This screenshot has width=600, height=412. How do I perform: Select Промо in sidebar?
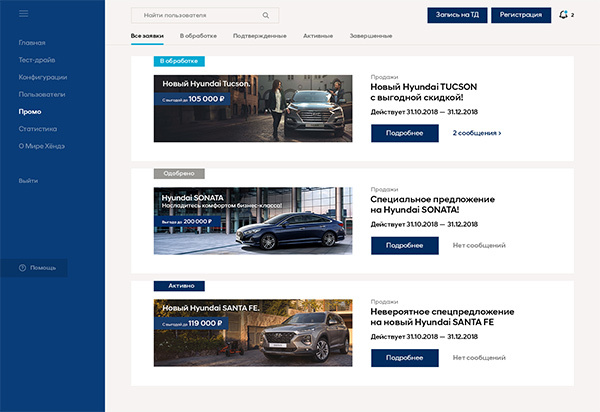tap(30, 112)
